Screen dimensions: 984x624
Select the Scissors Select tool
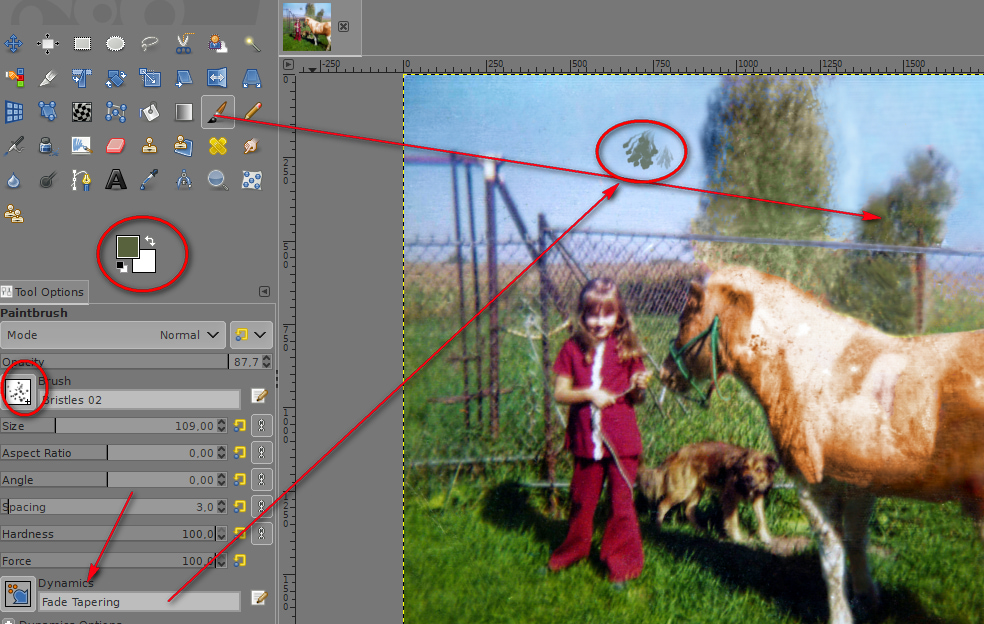coord(183,44)
